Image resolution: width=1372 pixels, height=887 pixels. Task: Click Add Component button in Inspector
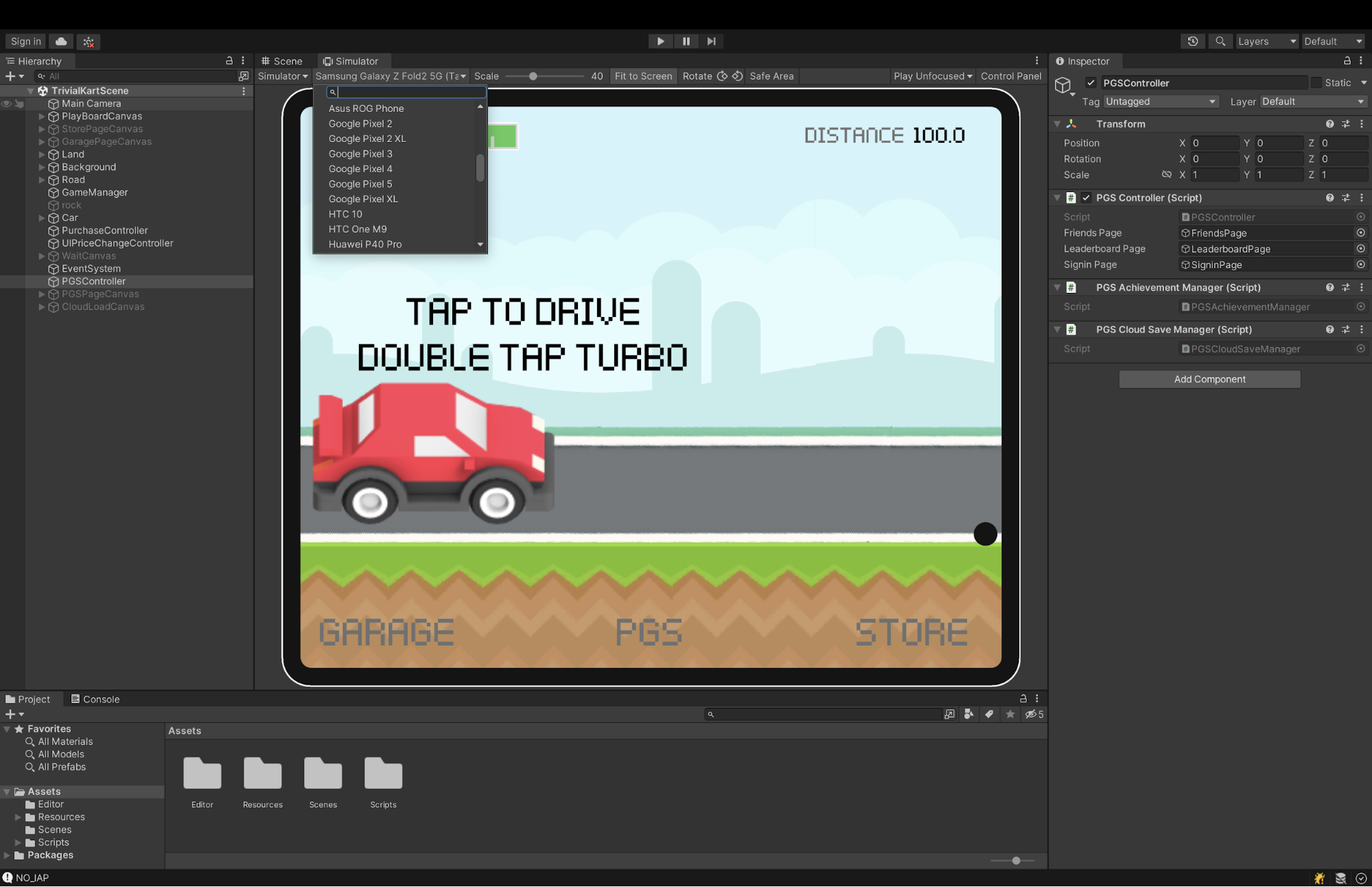[x=1209, y=378]
